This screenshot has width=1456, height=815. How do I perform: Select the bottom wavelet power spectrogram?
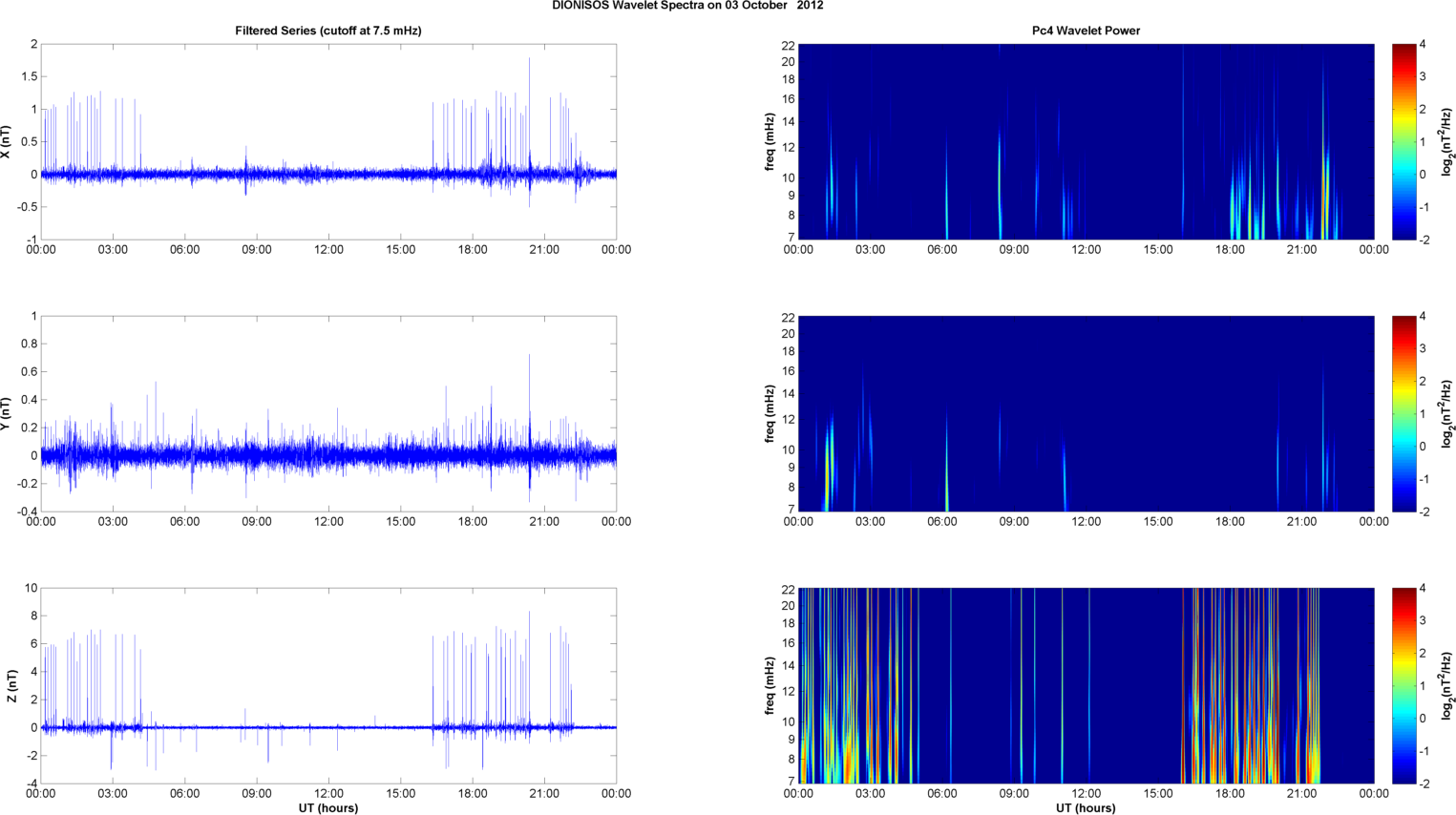tap(1086, 686)
